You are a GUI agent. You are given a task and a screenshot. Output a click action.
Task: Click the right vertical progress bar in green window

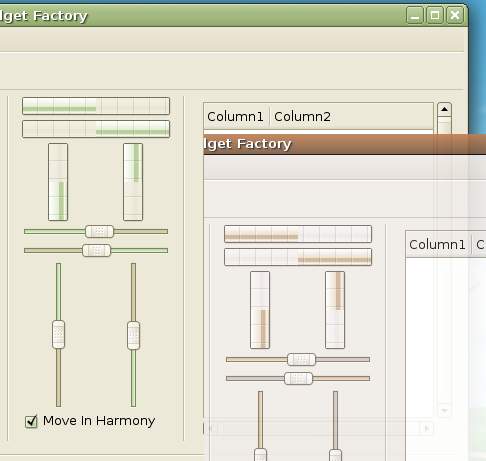tap(133, 182)
